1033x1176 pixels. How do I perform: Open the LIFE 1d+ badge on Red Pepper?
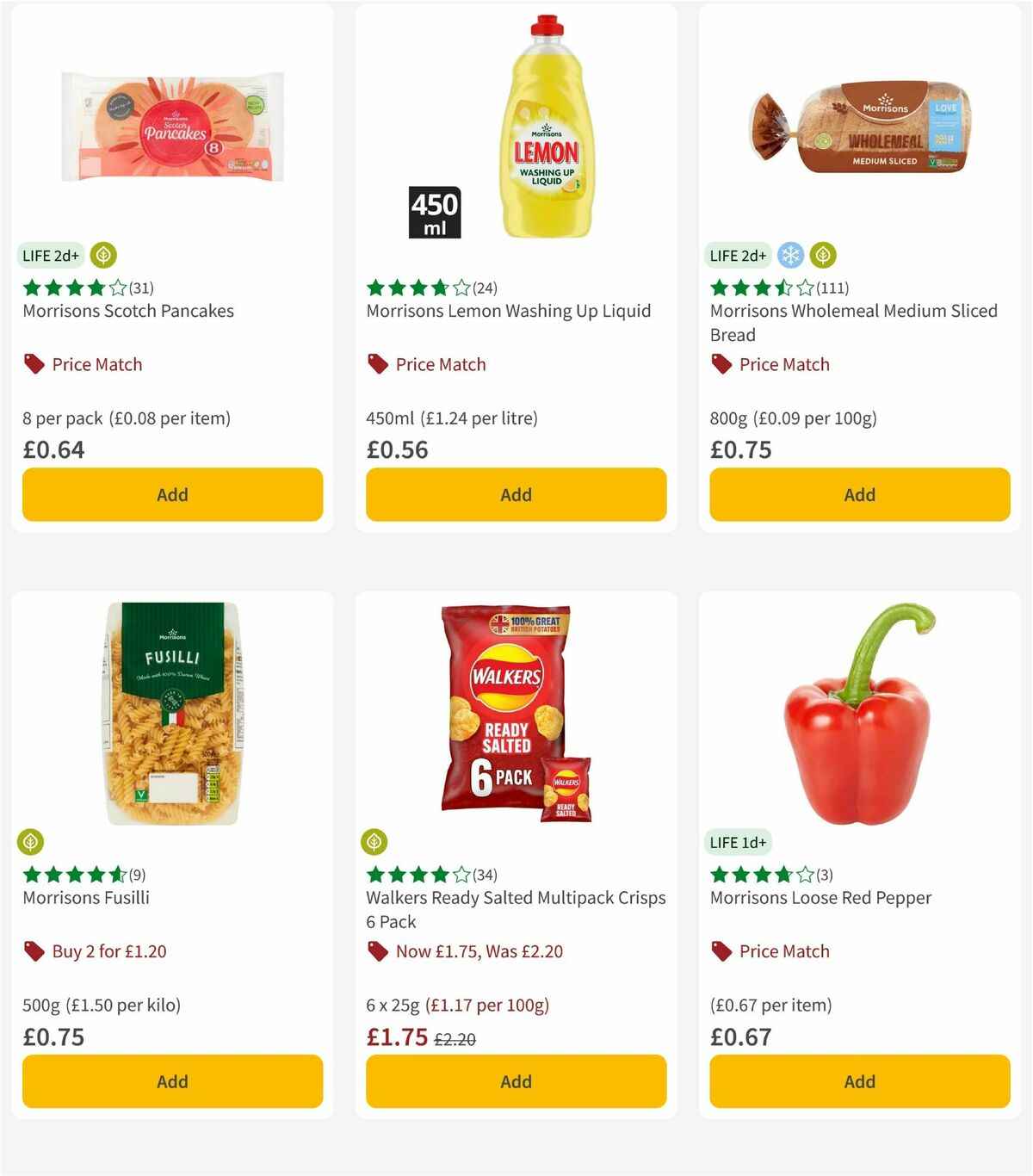(x=738, y=842)
